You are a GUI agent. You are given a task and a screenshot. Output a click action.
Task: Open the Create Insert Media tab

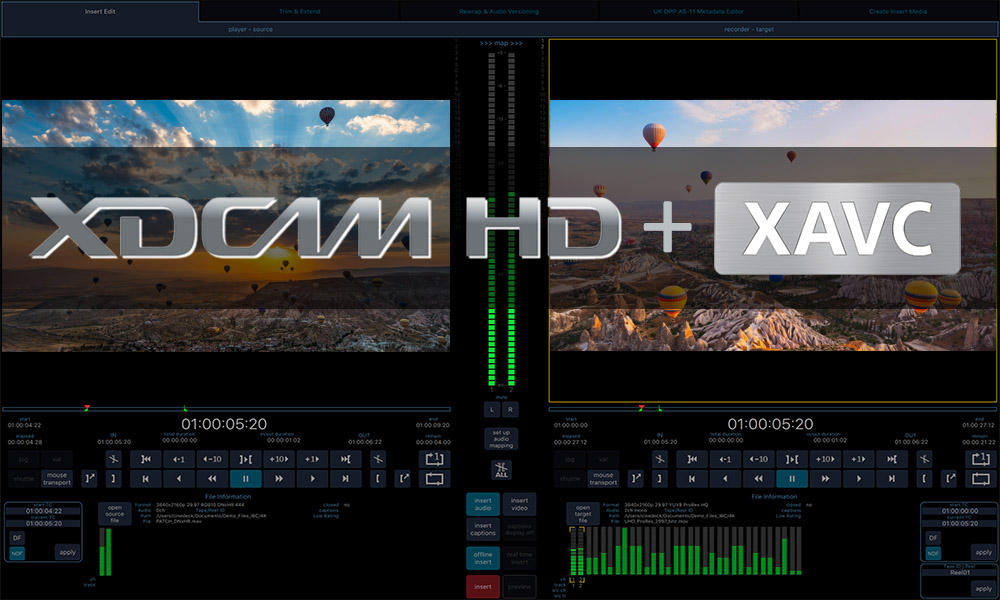tap(898, 11)
